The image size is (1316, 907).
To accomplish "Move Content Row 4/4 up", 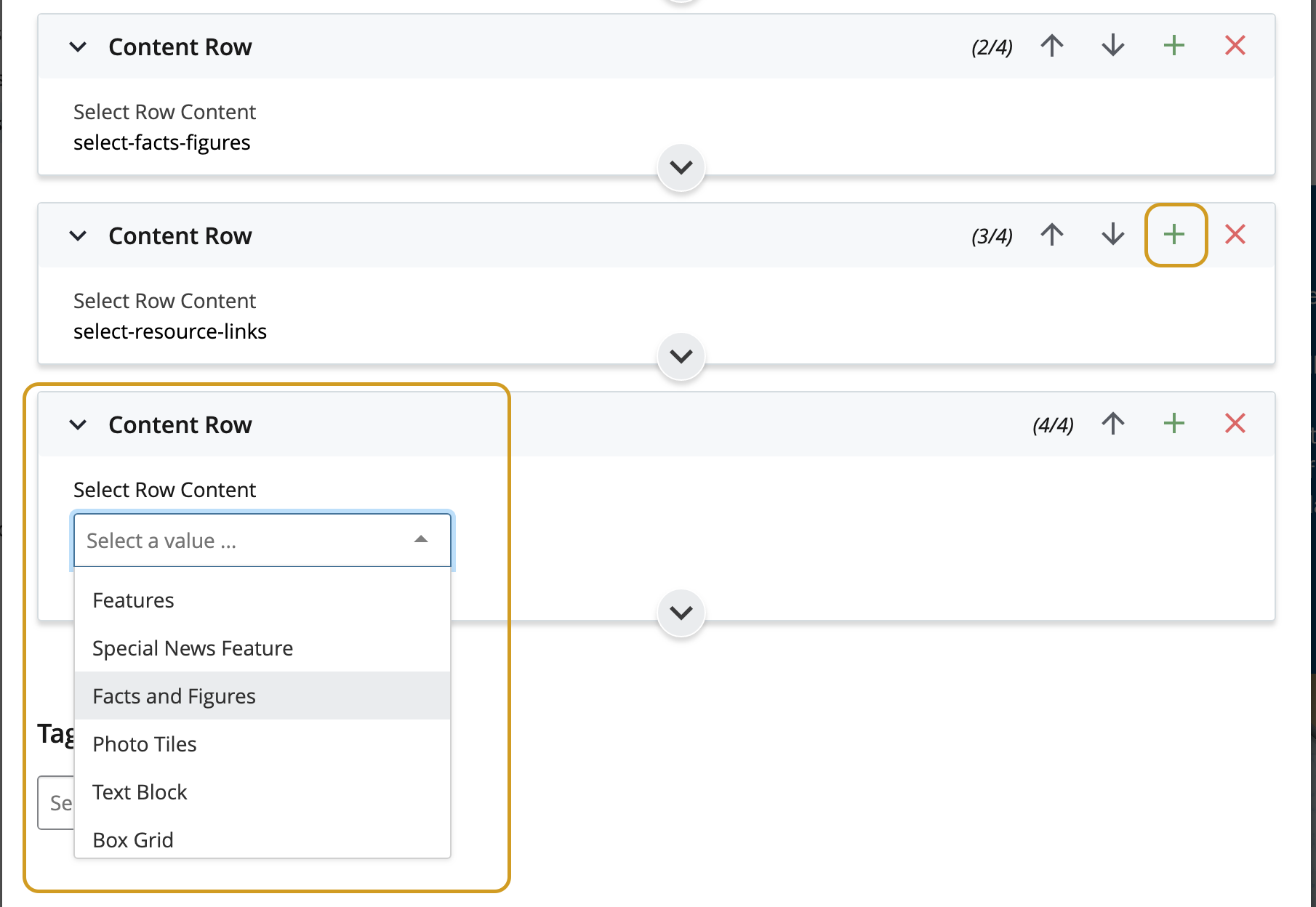I will (1112, 424).
